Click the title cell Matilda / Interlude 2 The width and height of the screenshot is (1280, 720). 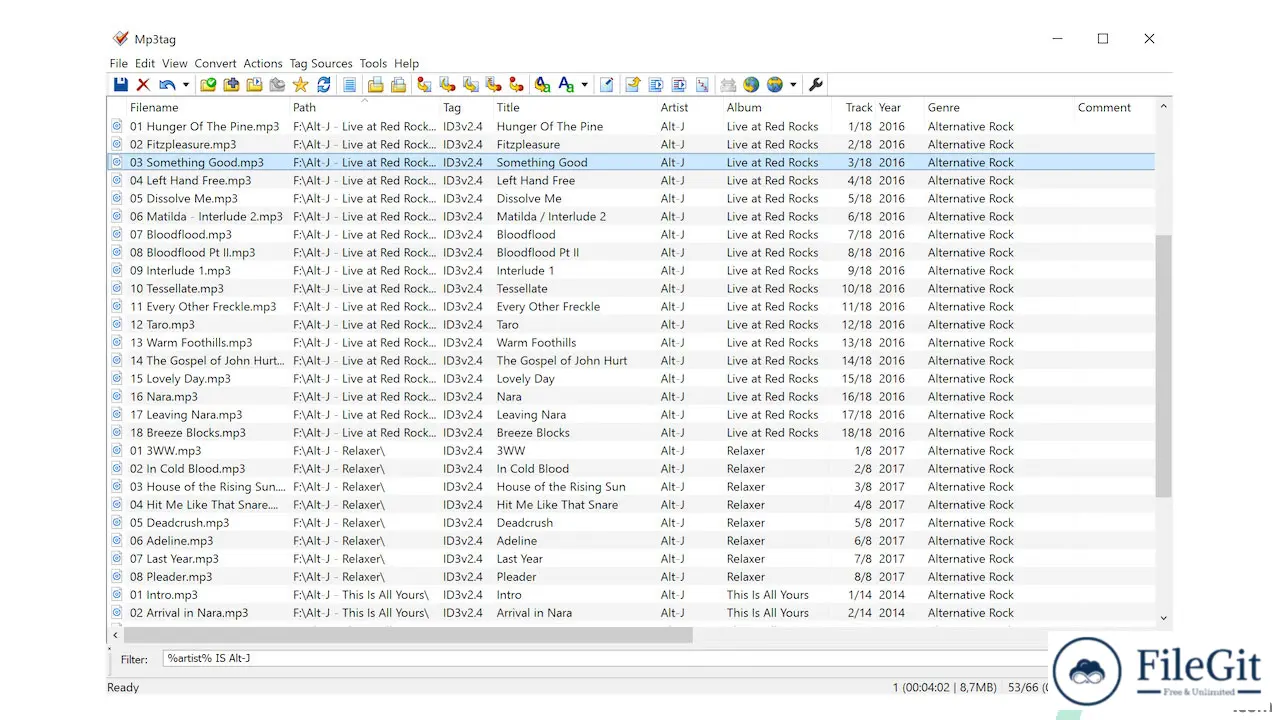point(551,217)
